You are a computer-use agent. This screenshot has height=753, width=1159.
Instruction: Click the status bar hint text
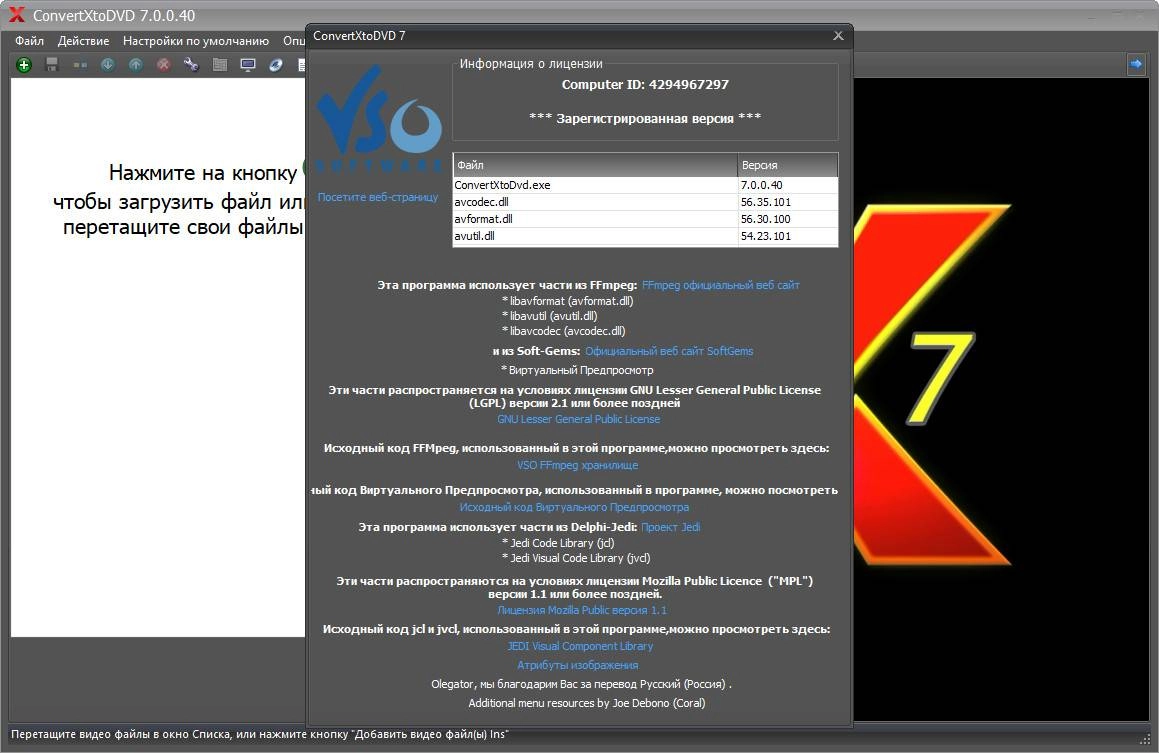(259, 735)
